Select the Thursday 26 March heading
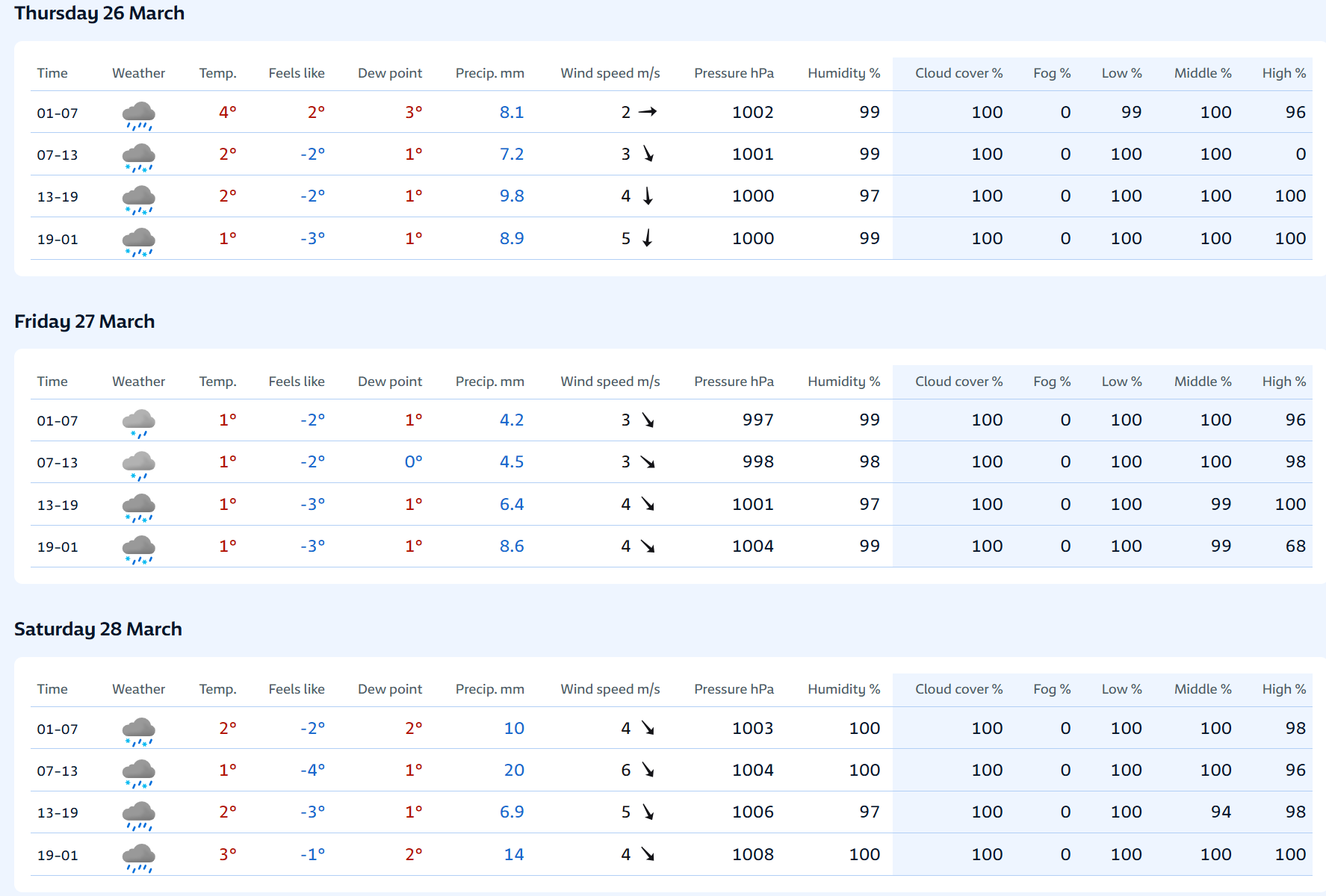 tap(99, 13)
